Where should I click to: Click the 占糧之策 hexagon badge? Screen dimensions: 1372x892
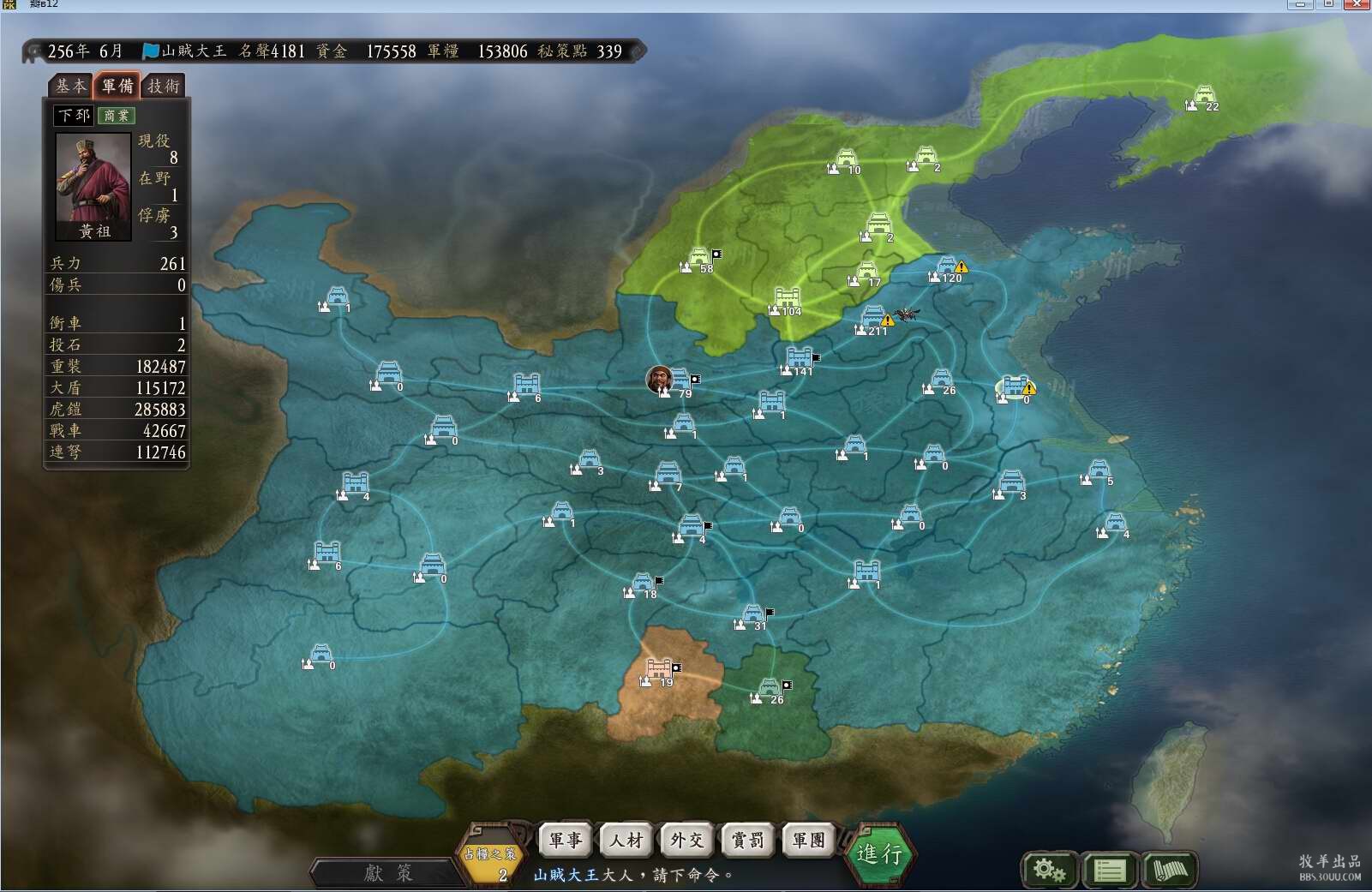click(x=490, y=858)
